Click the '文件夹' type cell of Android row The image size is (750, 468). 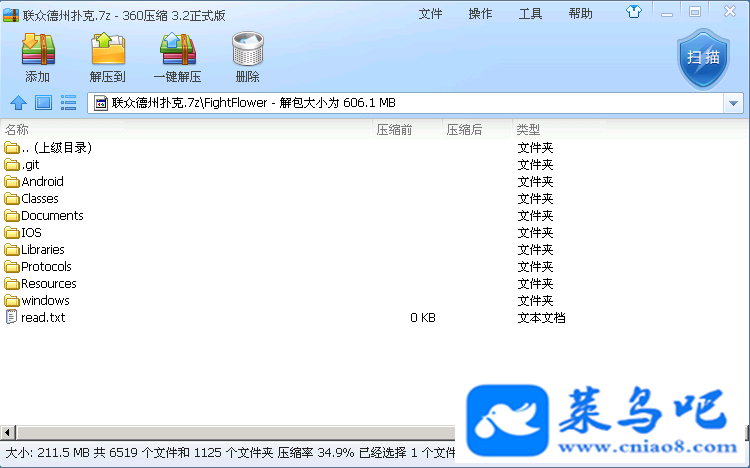535,182
